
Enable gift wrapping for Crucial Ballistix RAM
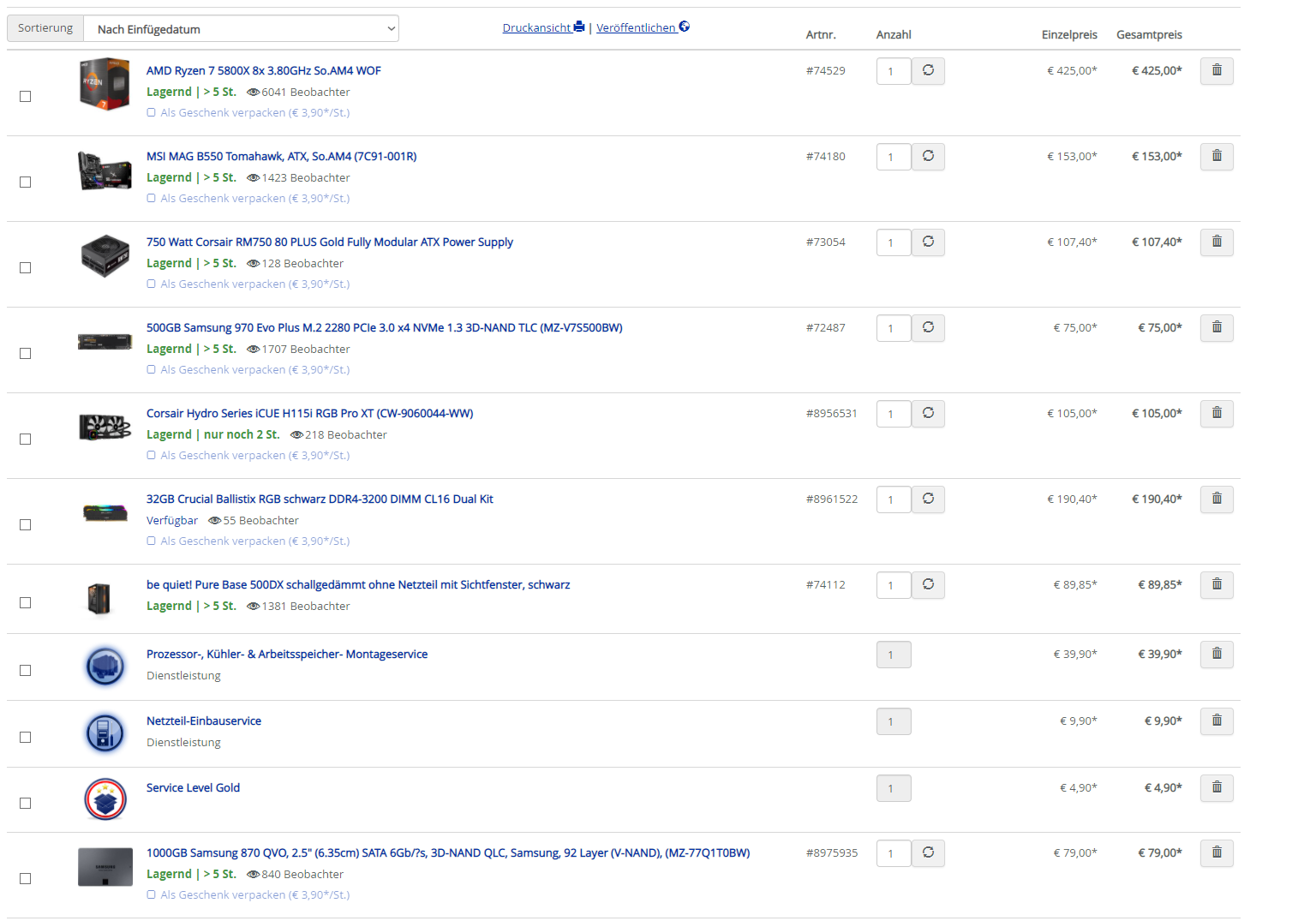click(152, 541)
